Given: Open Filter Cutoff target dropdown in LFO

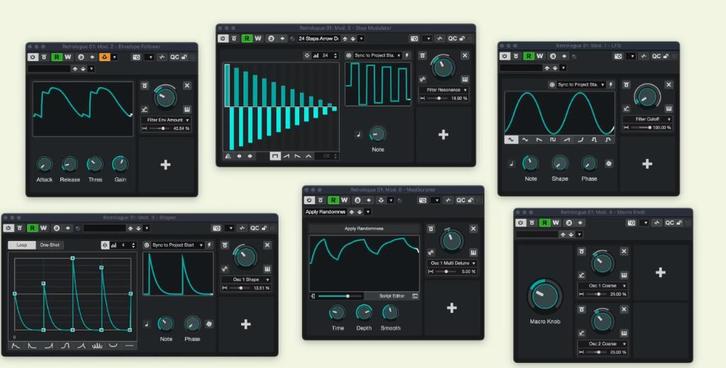Looking at the screenshot, I should tap(647, 119).
